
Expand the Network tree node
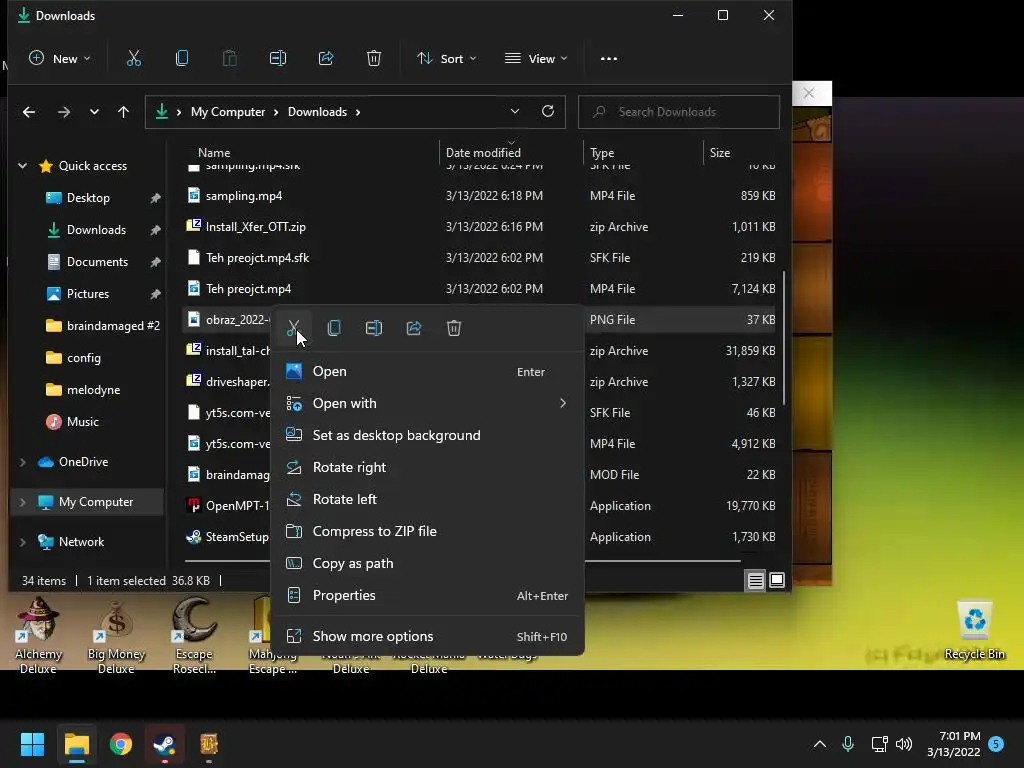click(22, 541)
